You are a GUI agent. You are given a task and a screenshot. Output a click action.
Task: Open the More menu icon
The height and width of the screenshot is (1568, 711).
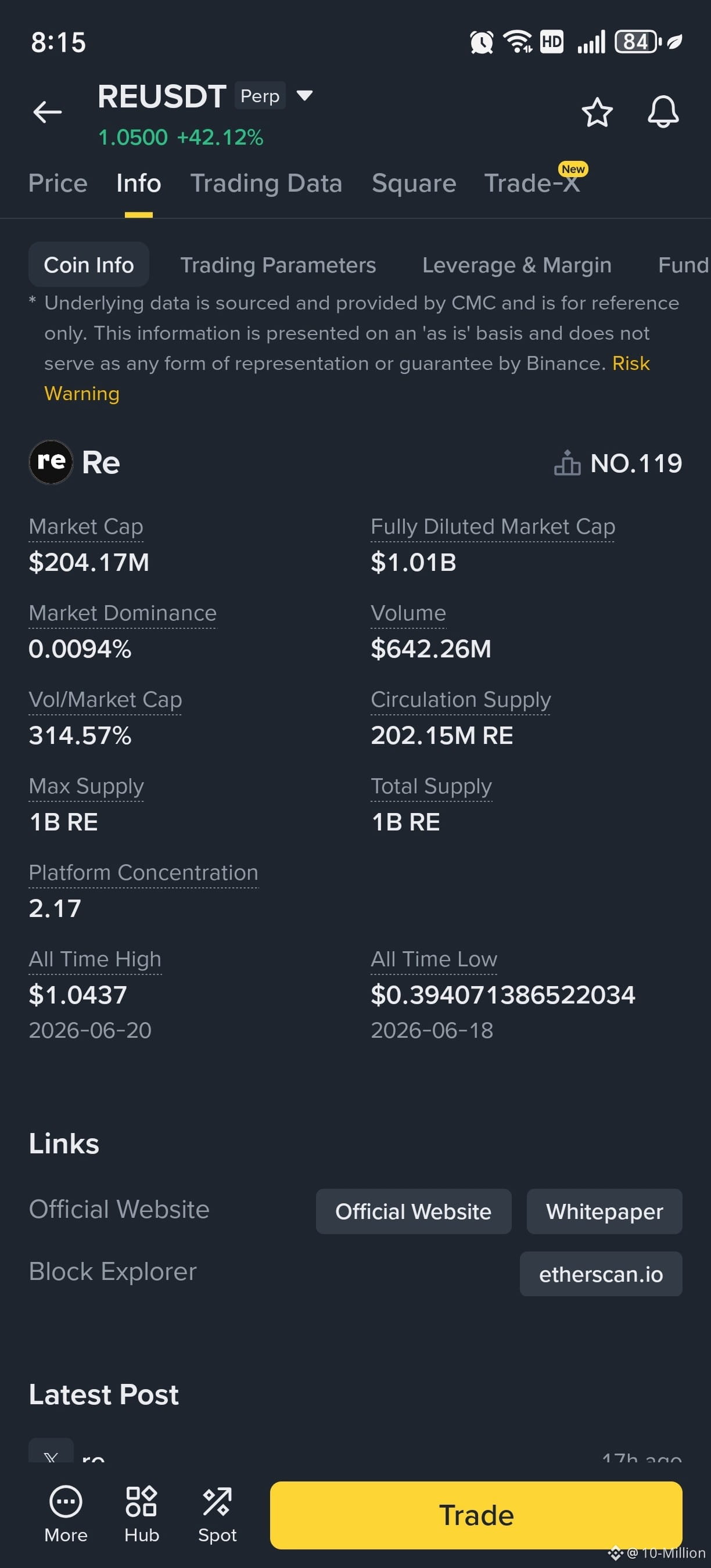coord(66,1502)
